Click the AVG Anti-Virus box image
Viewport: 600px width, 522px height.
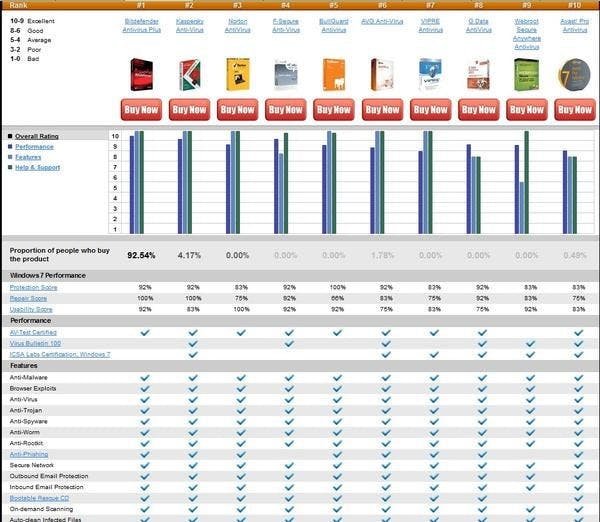(x=382, y=74)
